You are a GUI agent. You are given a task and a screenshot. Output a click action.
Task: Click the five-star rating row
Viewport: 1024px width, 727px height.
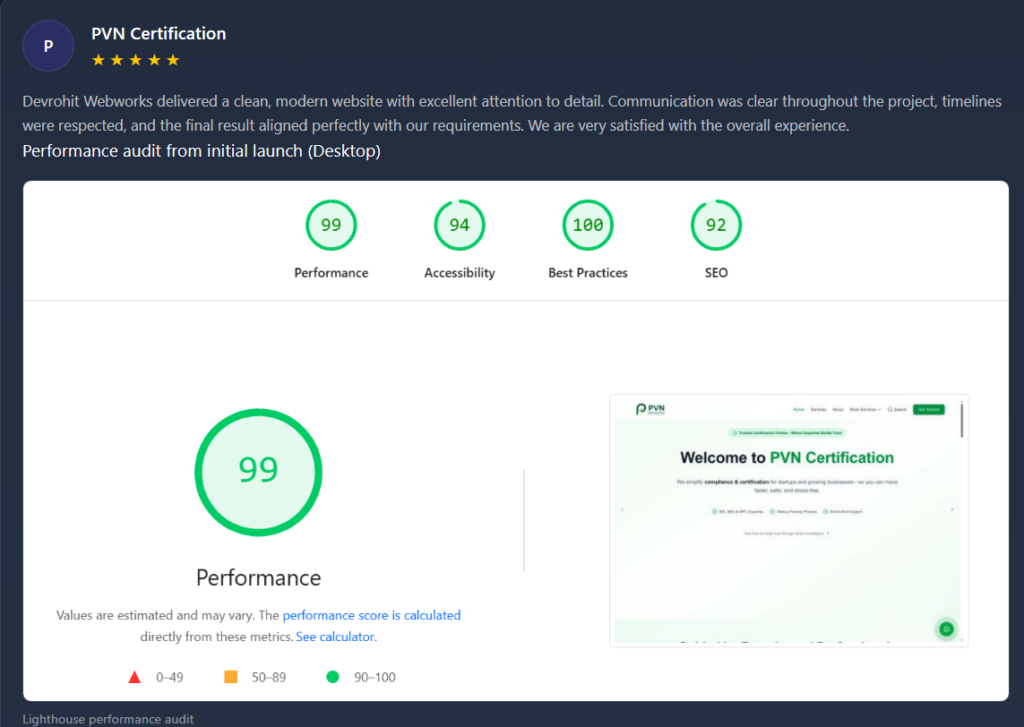coord(135,60)
